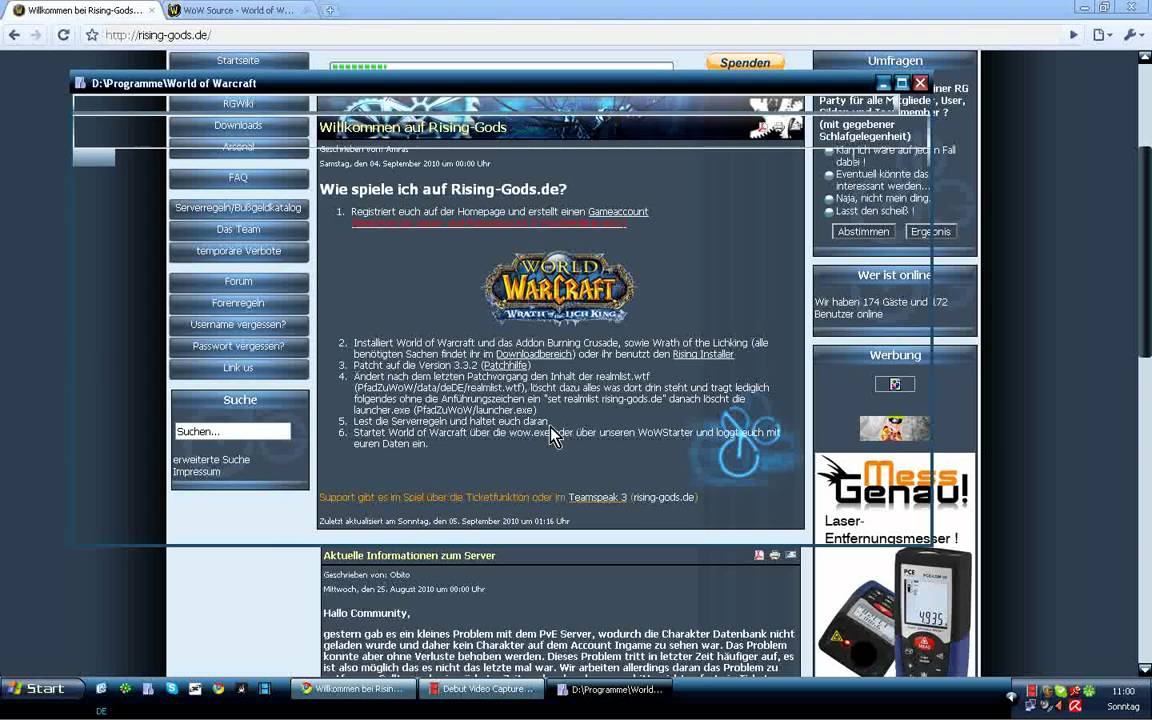Open the Patchhilfe link

click(505, 365)
